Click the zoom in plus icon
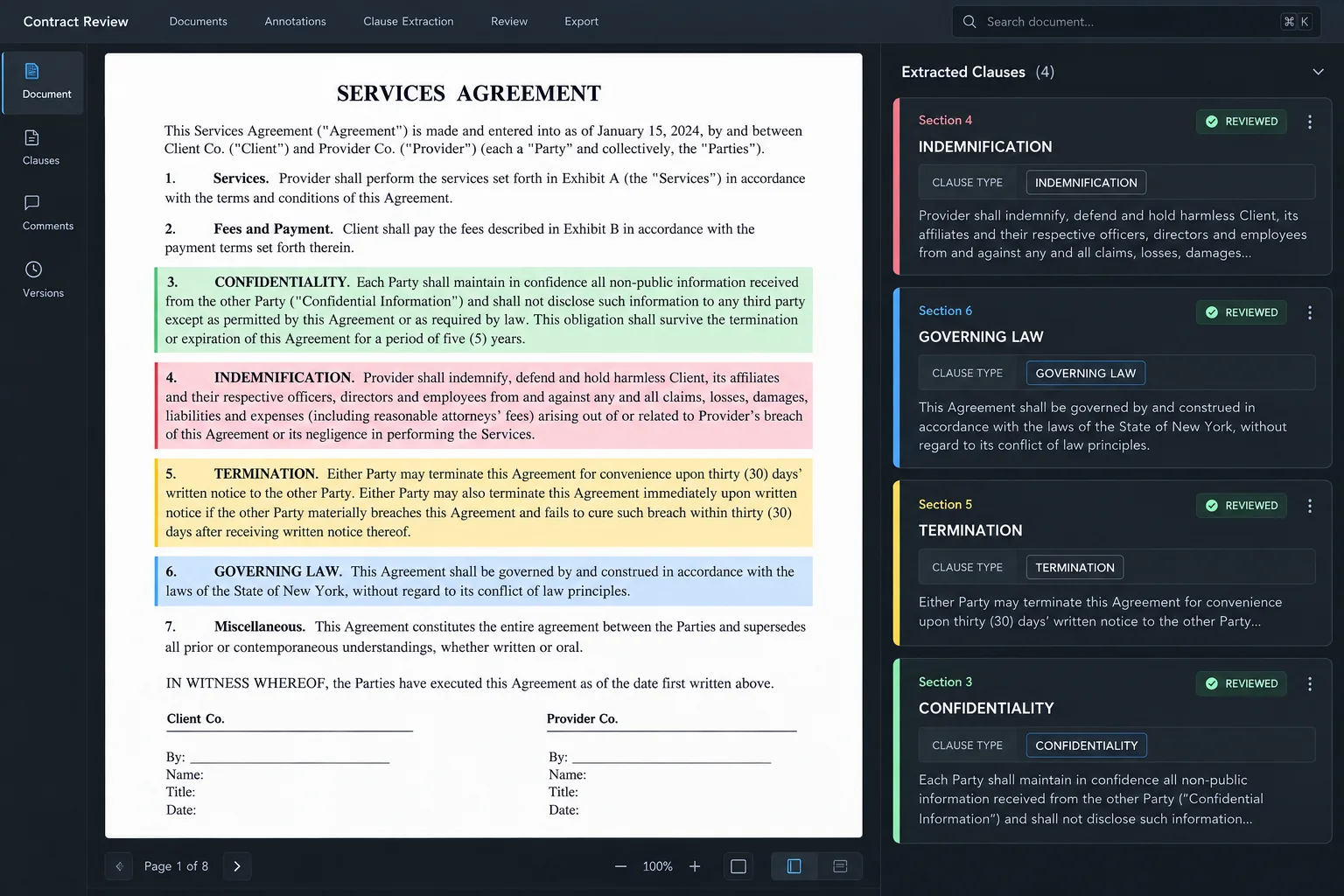This screenshot has height=896, width=1344. [x=695, y=866]
